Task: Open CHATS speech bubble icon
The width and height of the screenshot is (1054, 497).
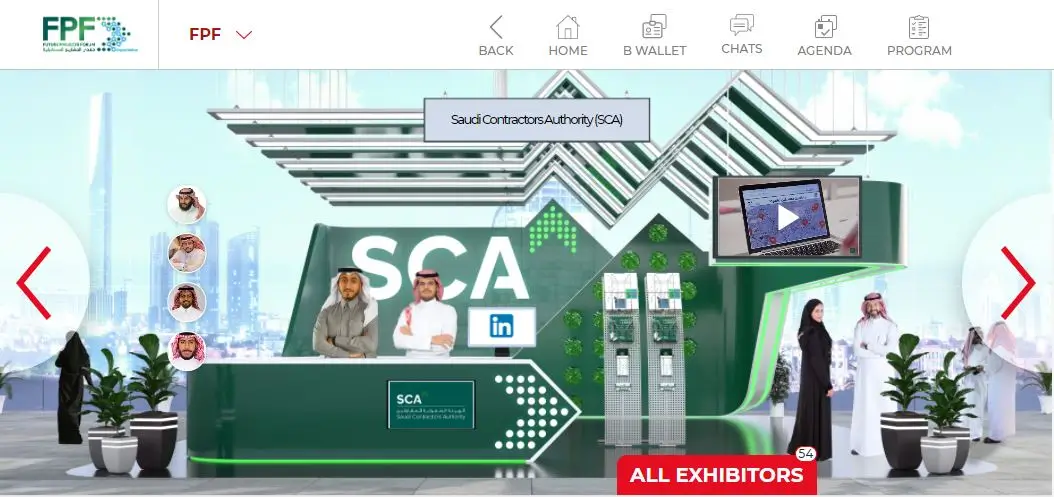Action: [x=741, y=26]
